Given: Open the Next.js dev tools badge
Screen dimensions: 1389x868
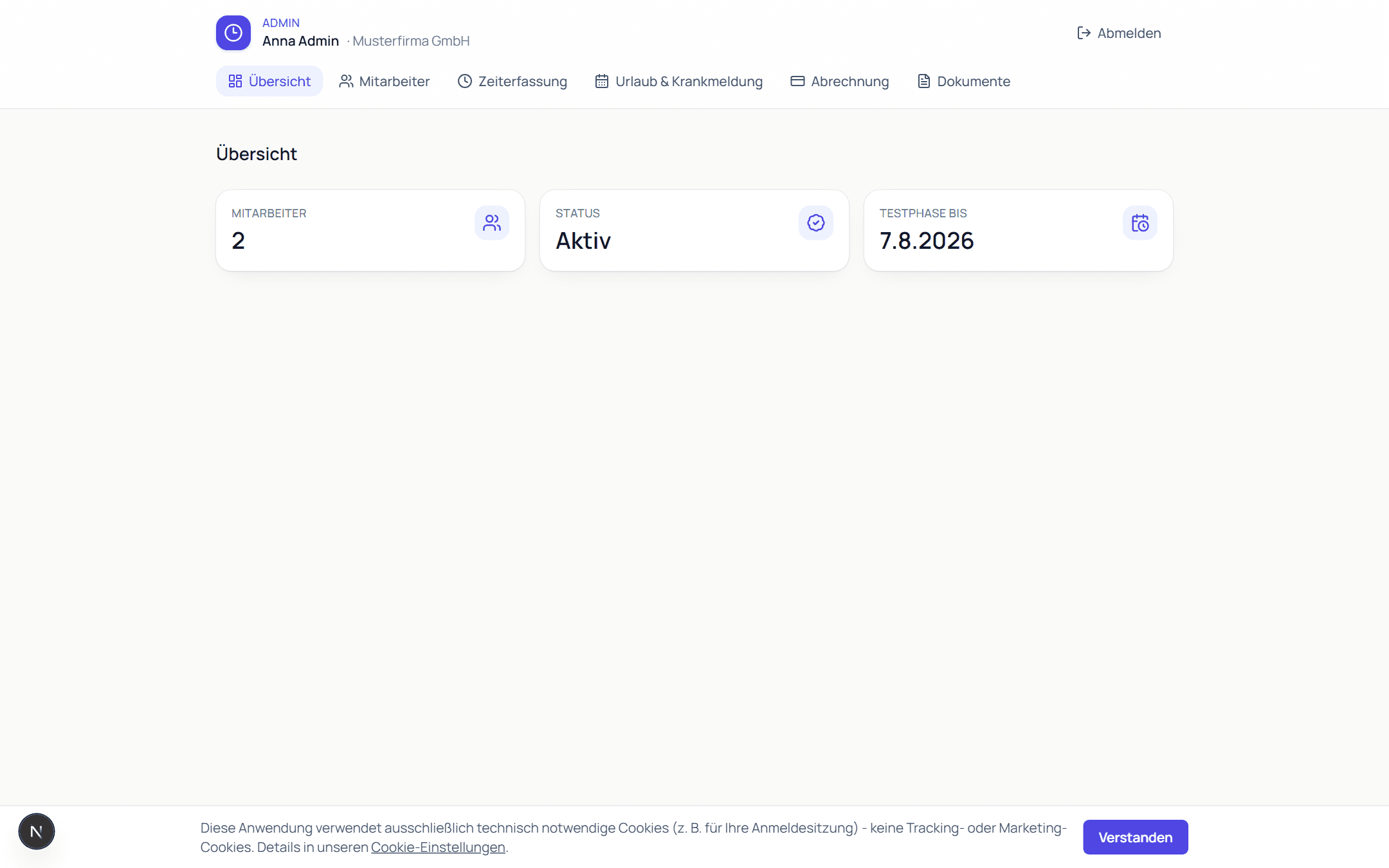Looking at the screenshot, I should pos(37,831).
